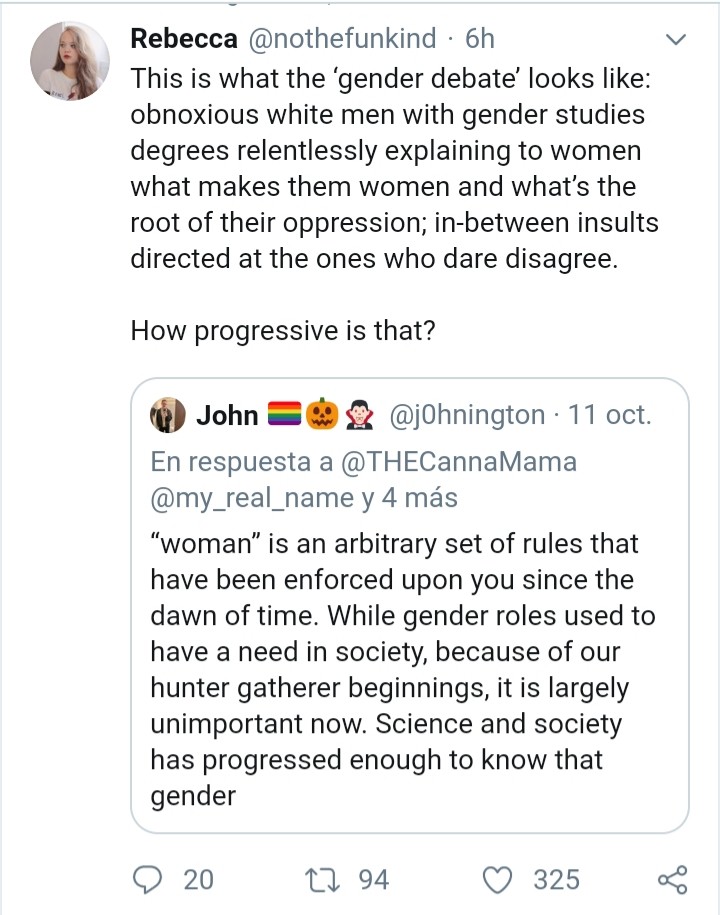Open Rebecca's display name link
The image size is (720, 915).
[x=184, y=39]
